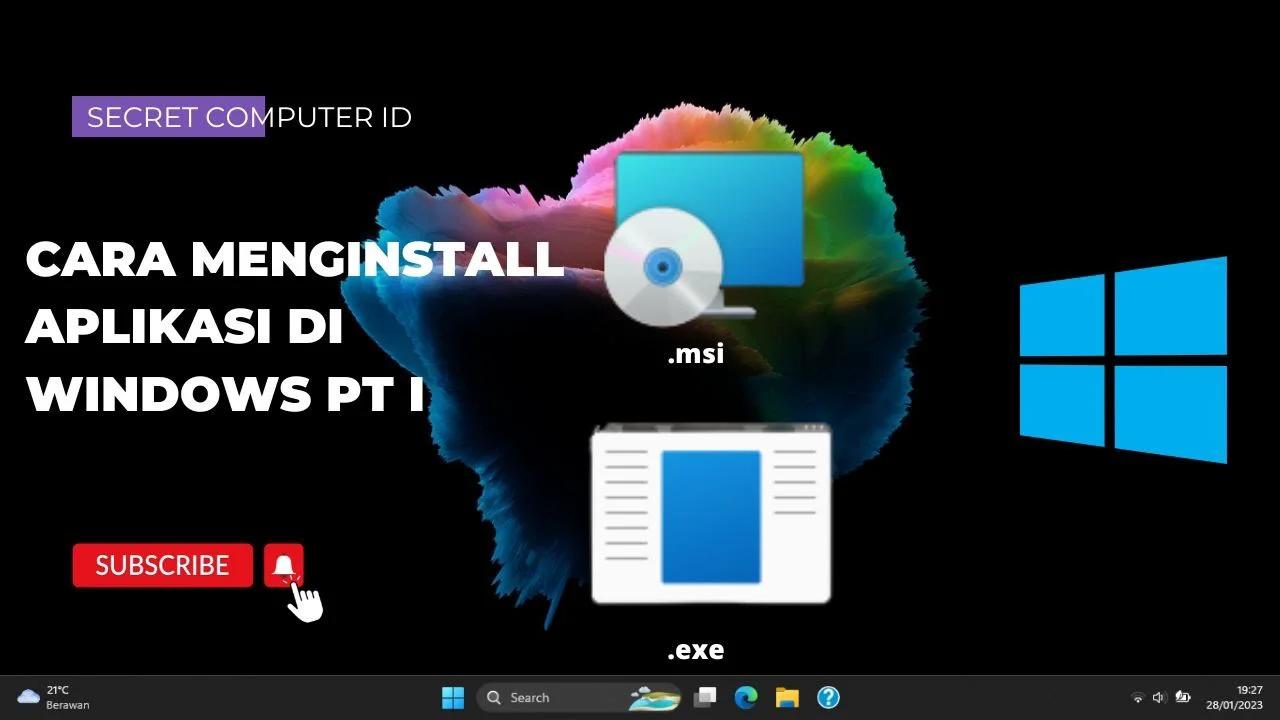Image resolution: width=1280 pixels, height=720 pixels.
Task: Click the search highlight picture in Search box
Action: tap(654, 697)
